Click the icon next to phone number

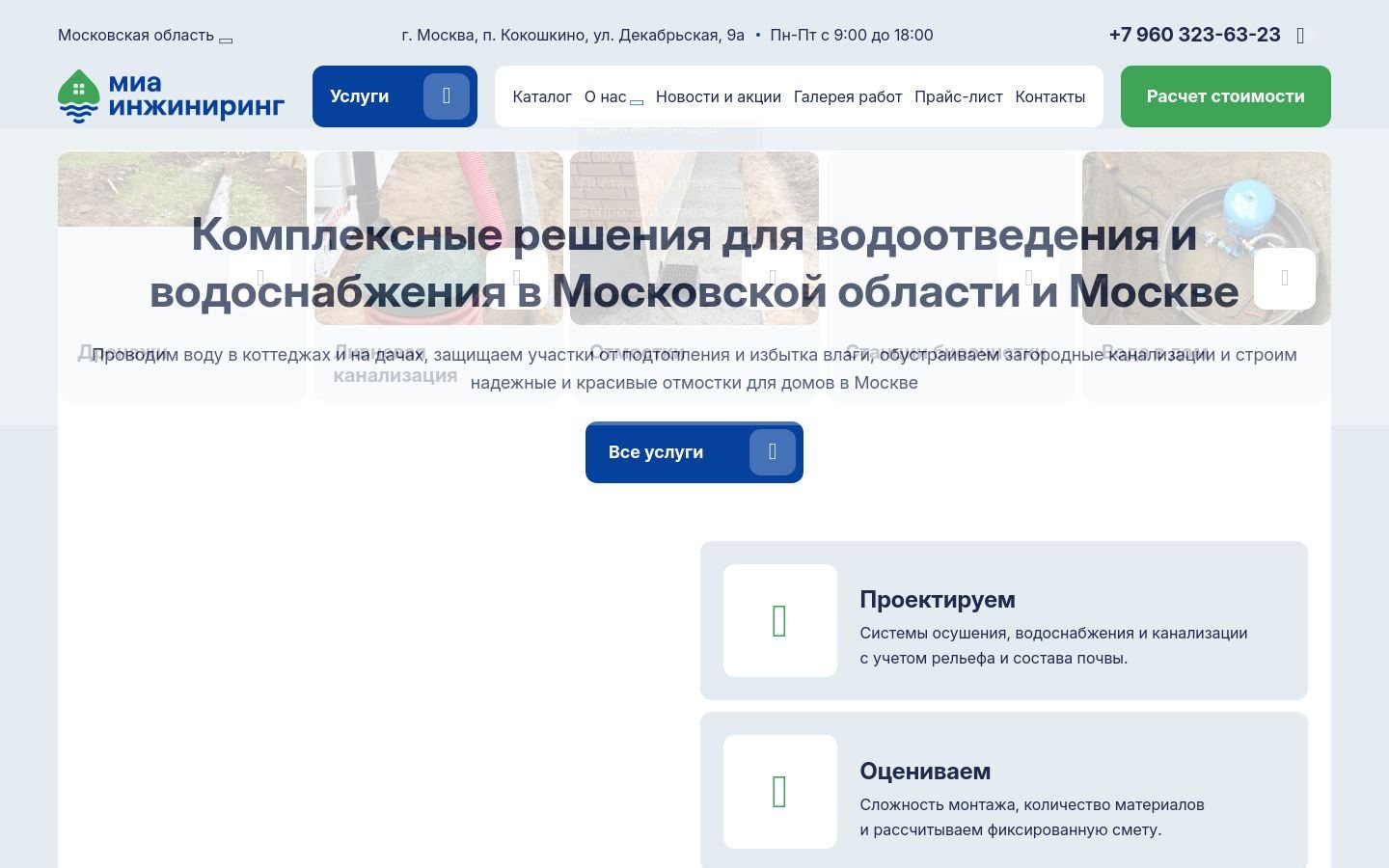coord(1300,36)
